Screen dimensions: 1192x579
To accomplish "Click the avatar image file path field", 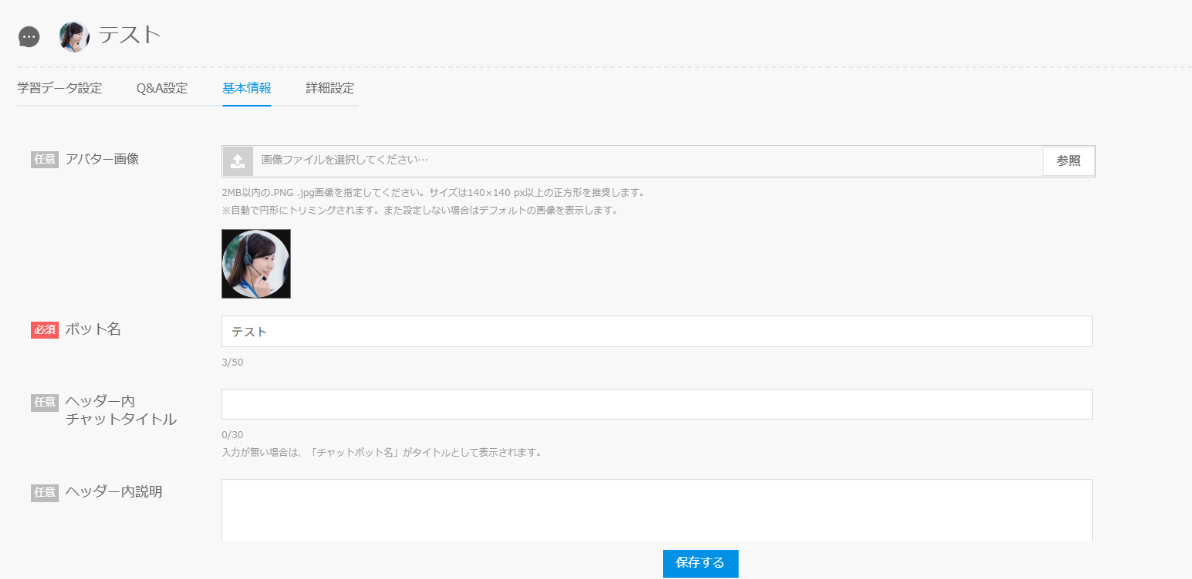I will pyautogui.click(x=648, y=161).
